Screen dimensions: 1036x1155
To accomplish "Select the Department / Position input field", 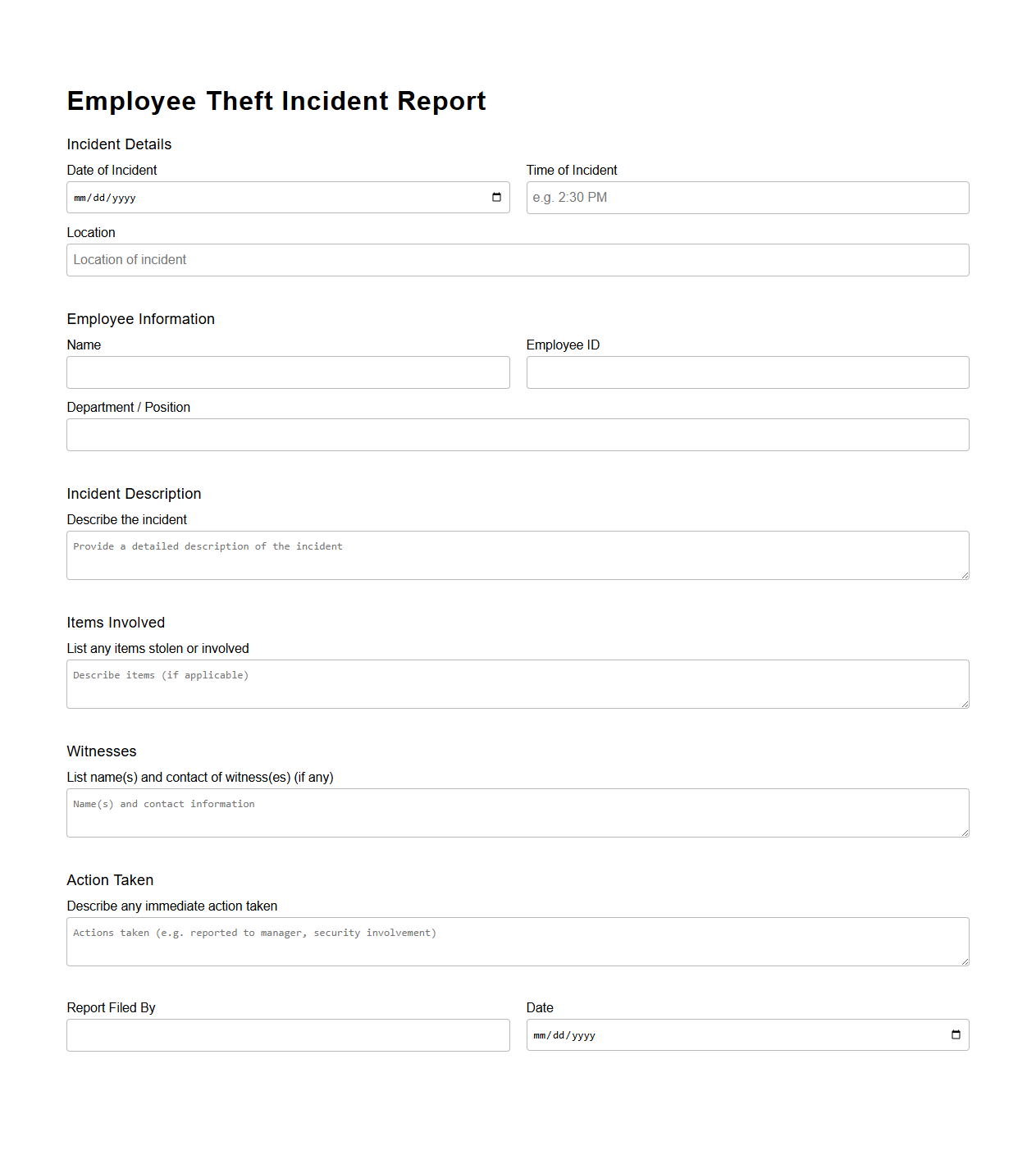I will 518,434.
